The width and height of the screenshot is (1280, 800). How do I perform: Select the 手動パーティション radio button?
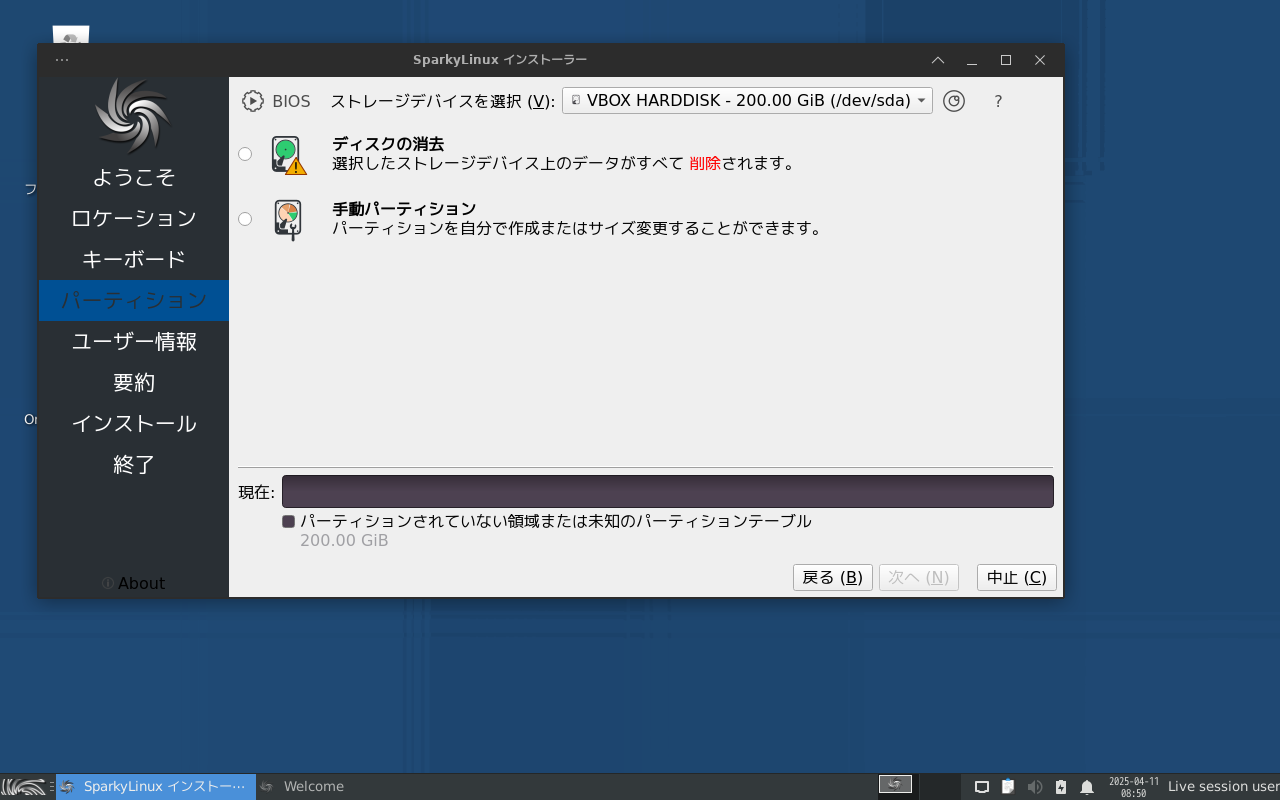245,219
